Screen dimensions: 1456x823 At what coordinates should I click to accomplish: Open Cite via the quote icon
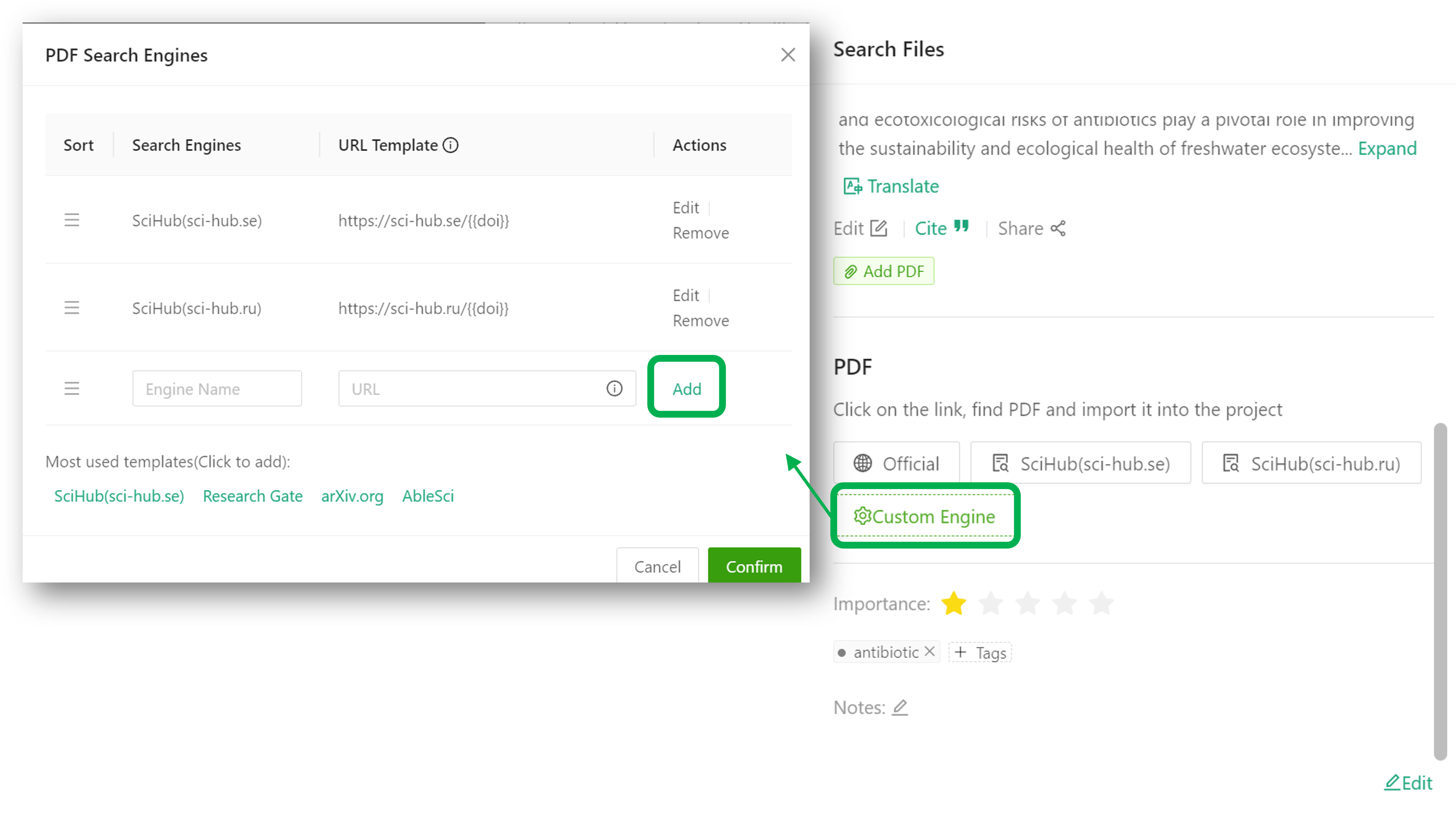[x=961, y=227]
